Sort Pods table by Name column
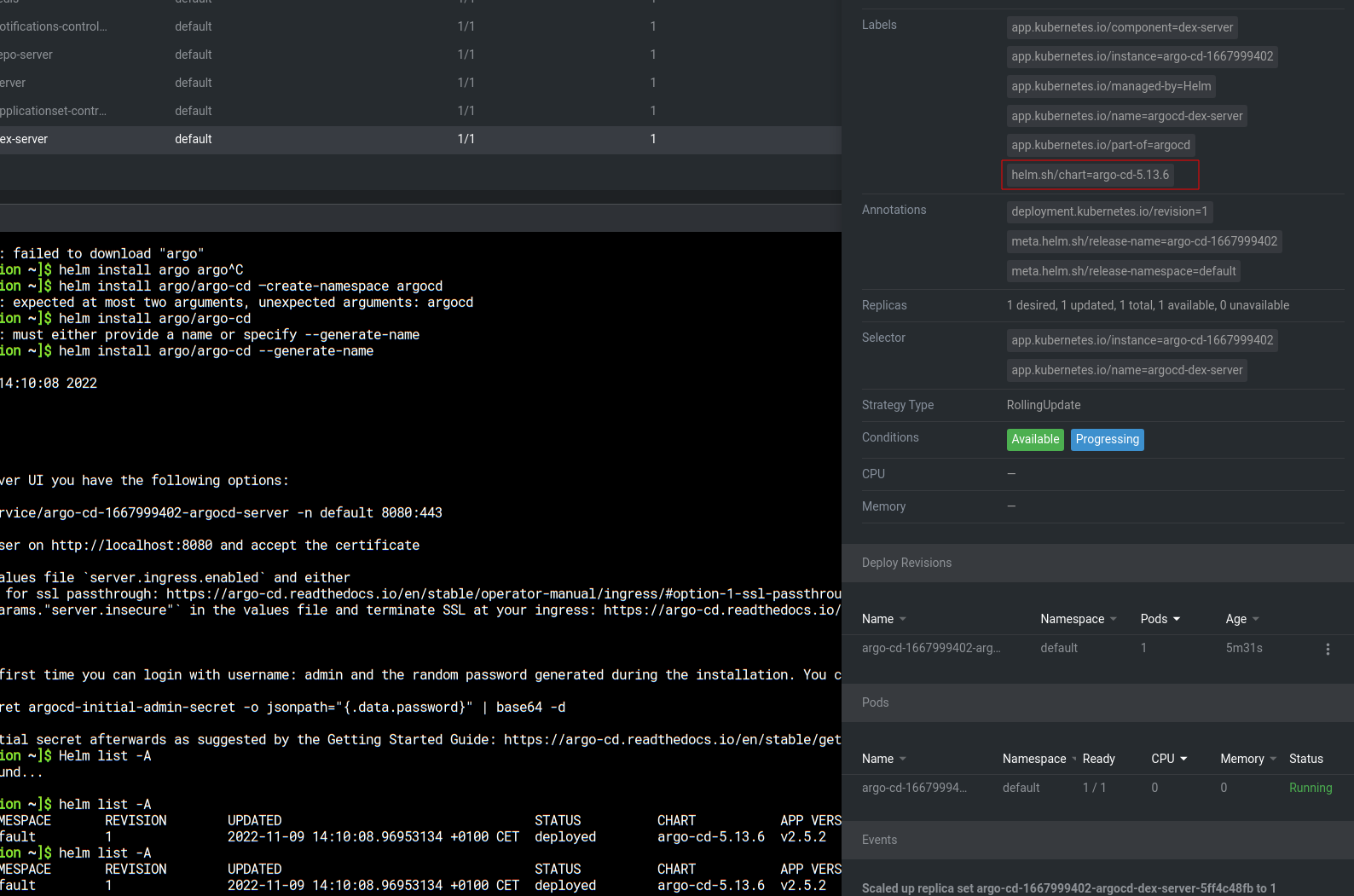This screenshot has height=896, width=1354. tap(883, 759)
